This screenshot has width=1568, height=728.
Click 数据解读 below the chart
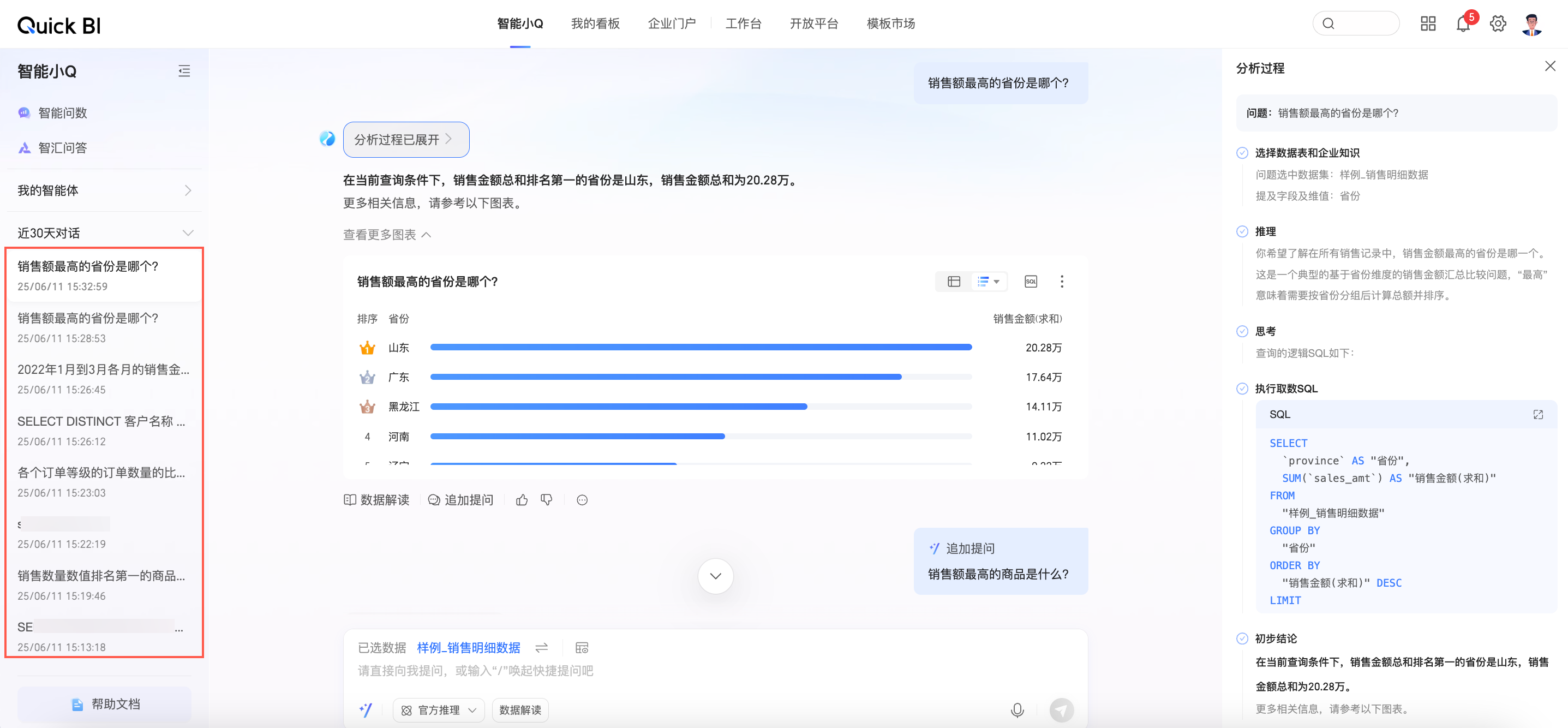tap(376, 500)
